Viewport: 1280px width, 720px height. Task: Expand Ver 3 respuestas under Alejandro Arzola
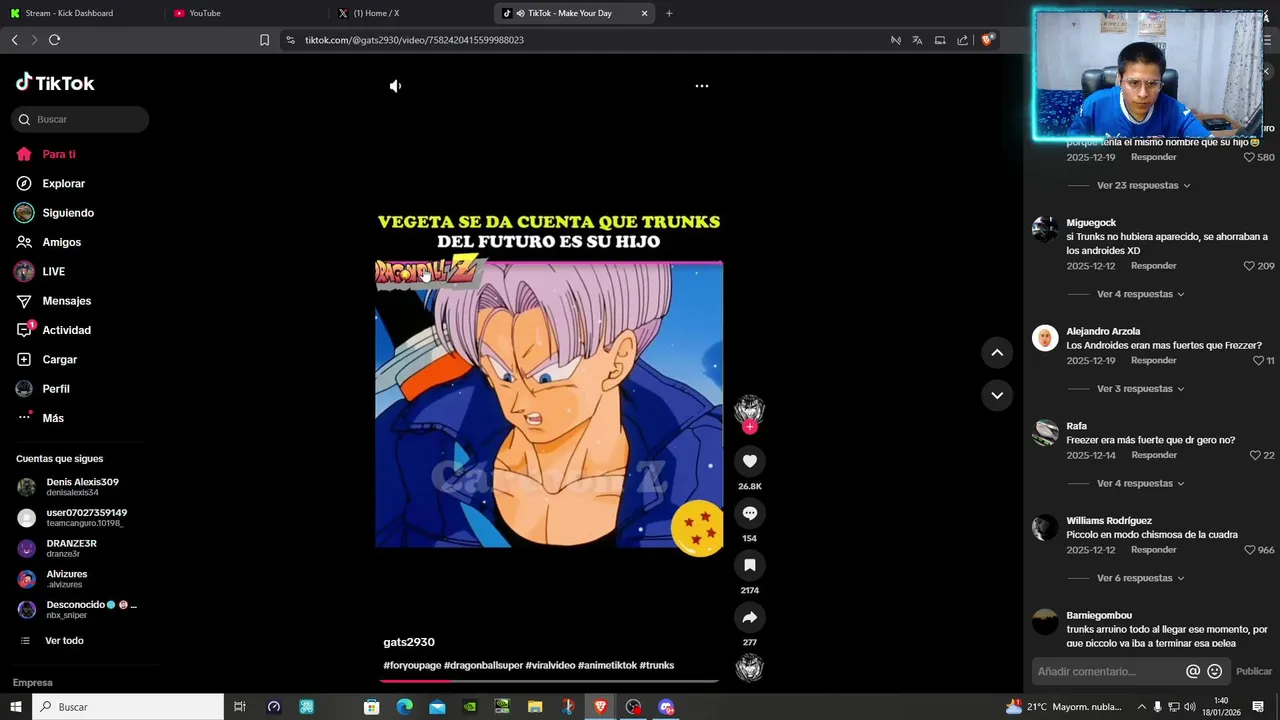1141,389
